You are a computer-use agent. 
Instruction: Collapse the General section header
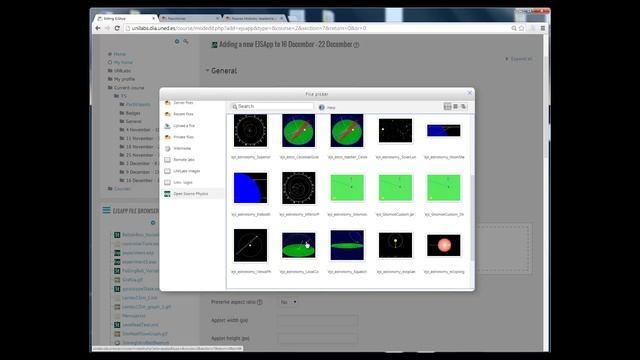224,71
